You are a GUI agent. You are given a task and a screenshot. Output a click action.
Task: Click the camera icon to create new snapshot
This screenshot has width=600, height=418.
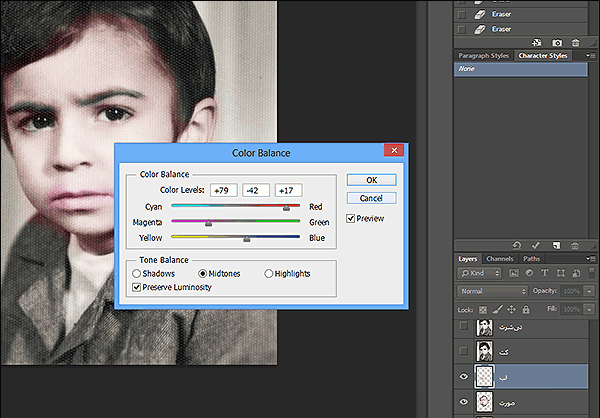(557, 42)
